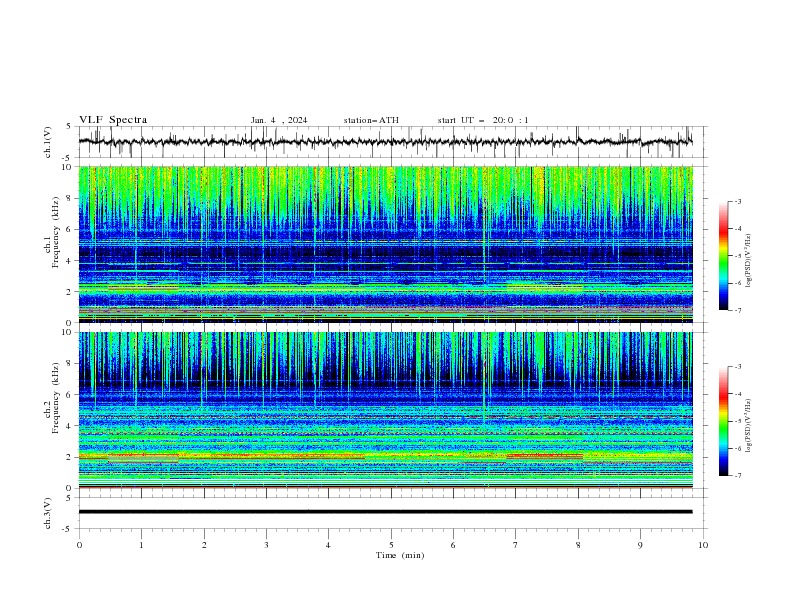Click the 10 tick label on the time axis
The height and width of the screenshot is (612, 792).
click(x=703, y=545)
